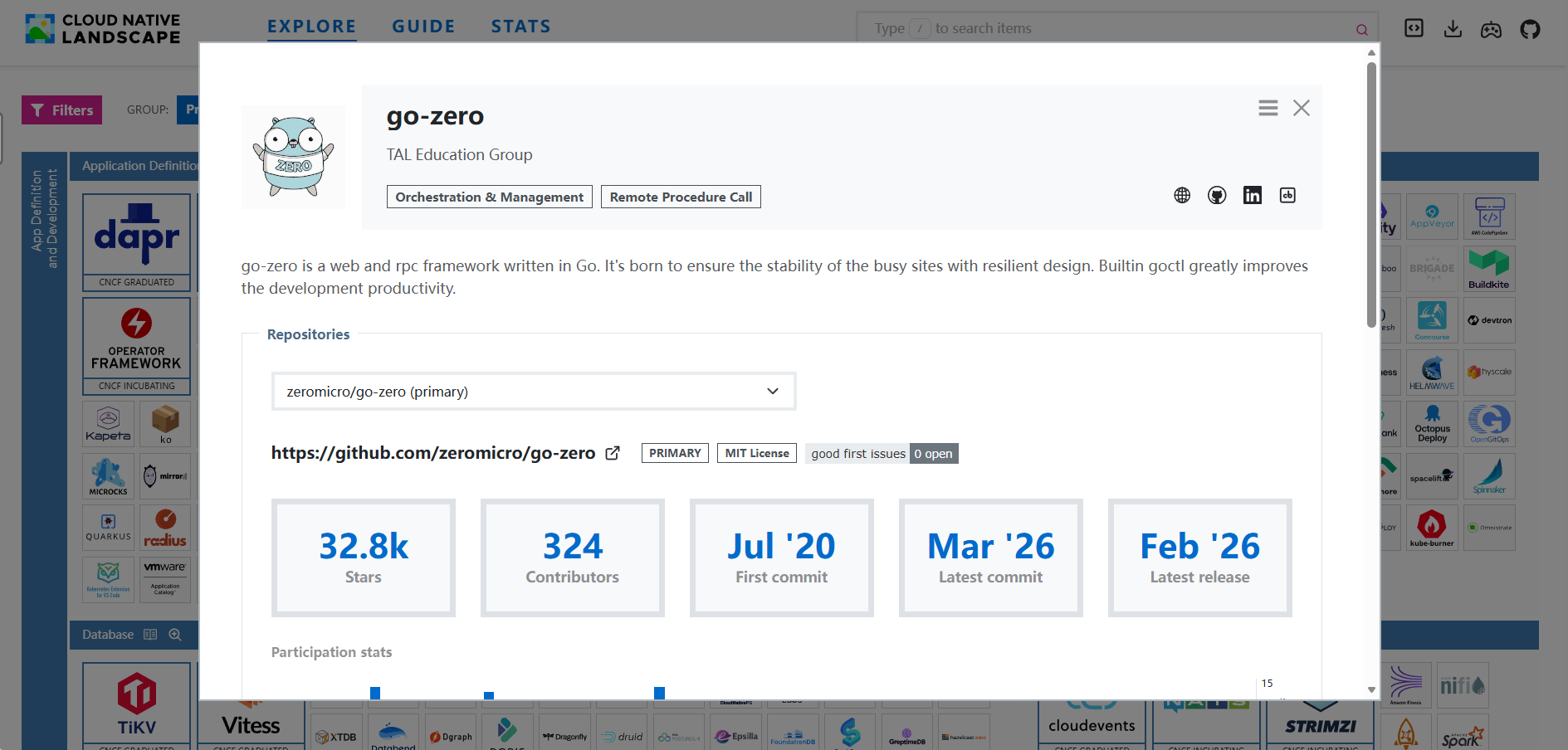
Task: Open the Filters button
Action: [61, 110]
